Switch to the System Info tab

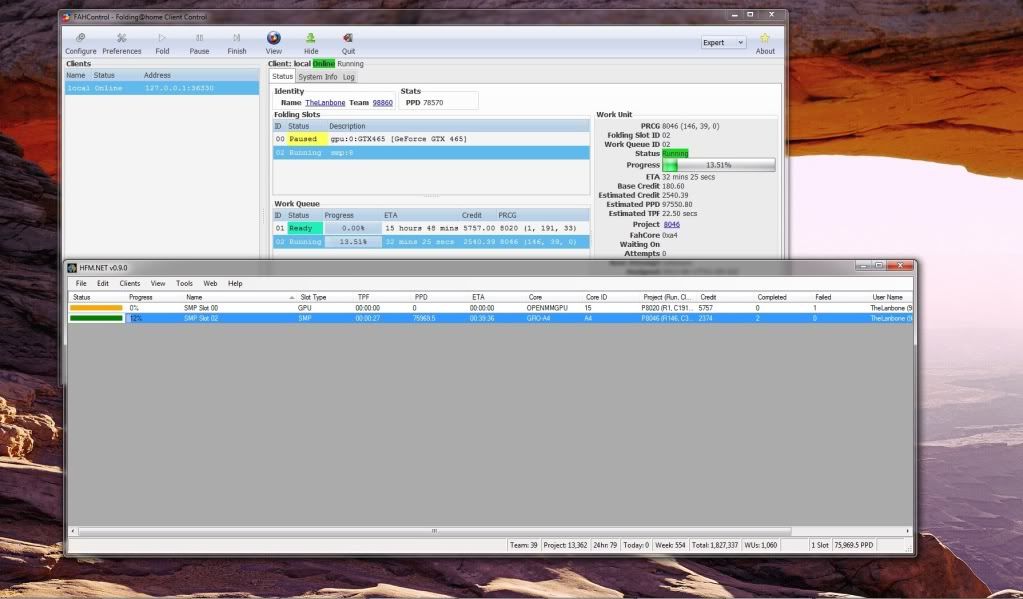point(318,77)
